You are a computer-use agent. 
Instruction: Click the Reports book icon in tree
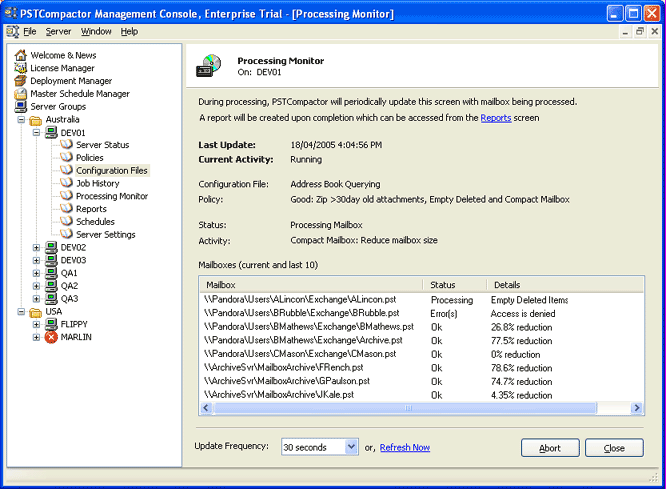tap(66, 208)
